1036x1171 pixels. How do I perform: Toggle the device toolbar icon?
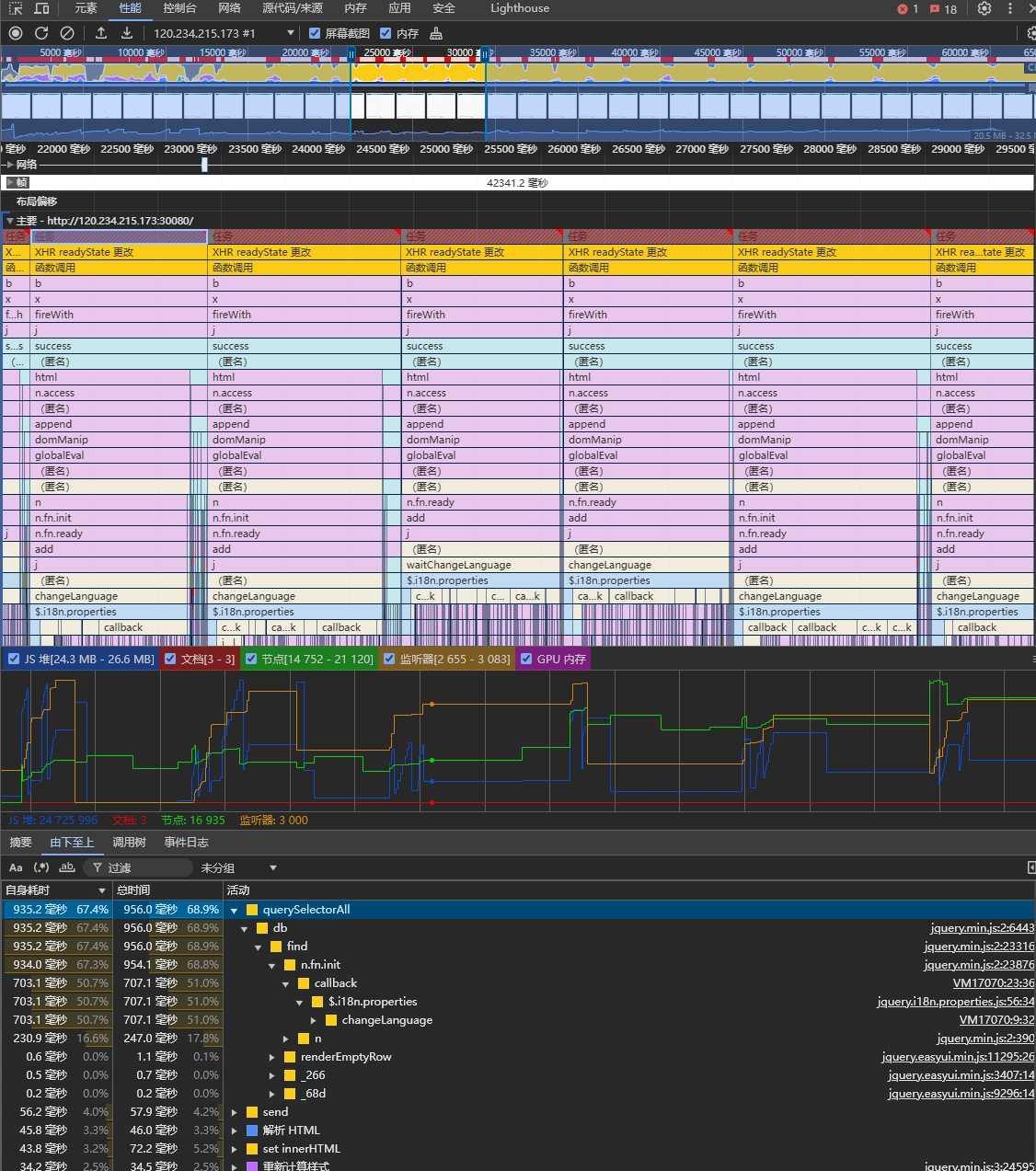[41, 8]
